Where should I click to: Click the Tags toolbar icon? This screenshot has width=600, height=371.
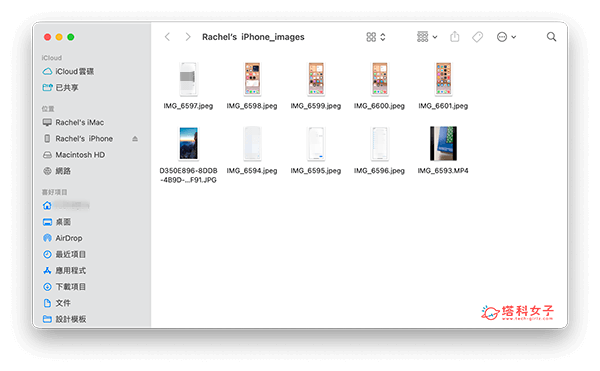[478, 37]
